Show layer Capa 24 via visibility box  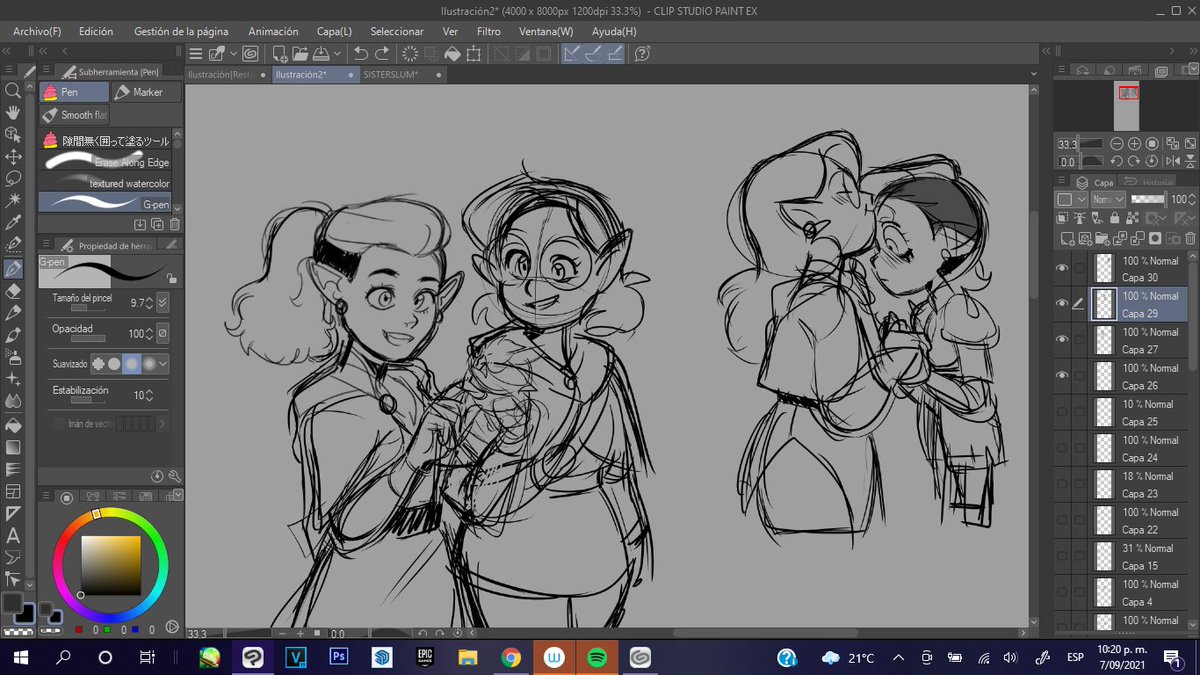click(1062, 449)
